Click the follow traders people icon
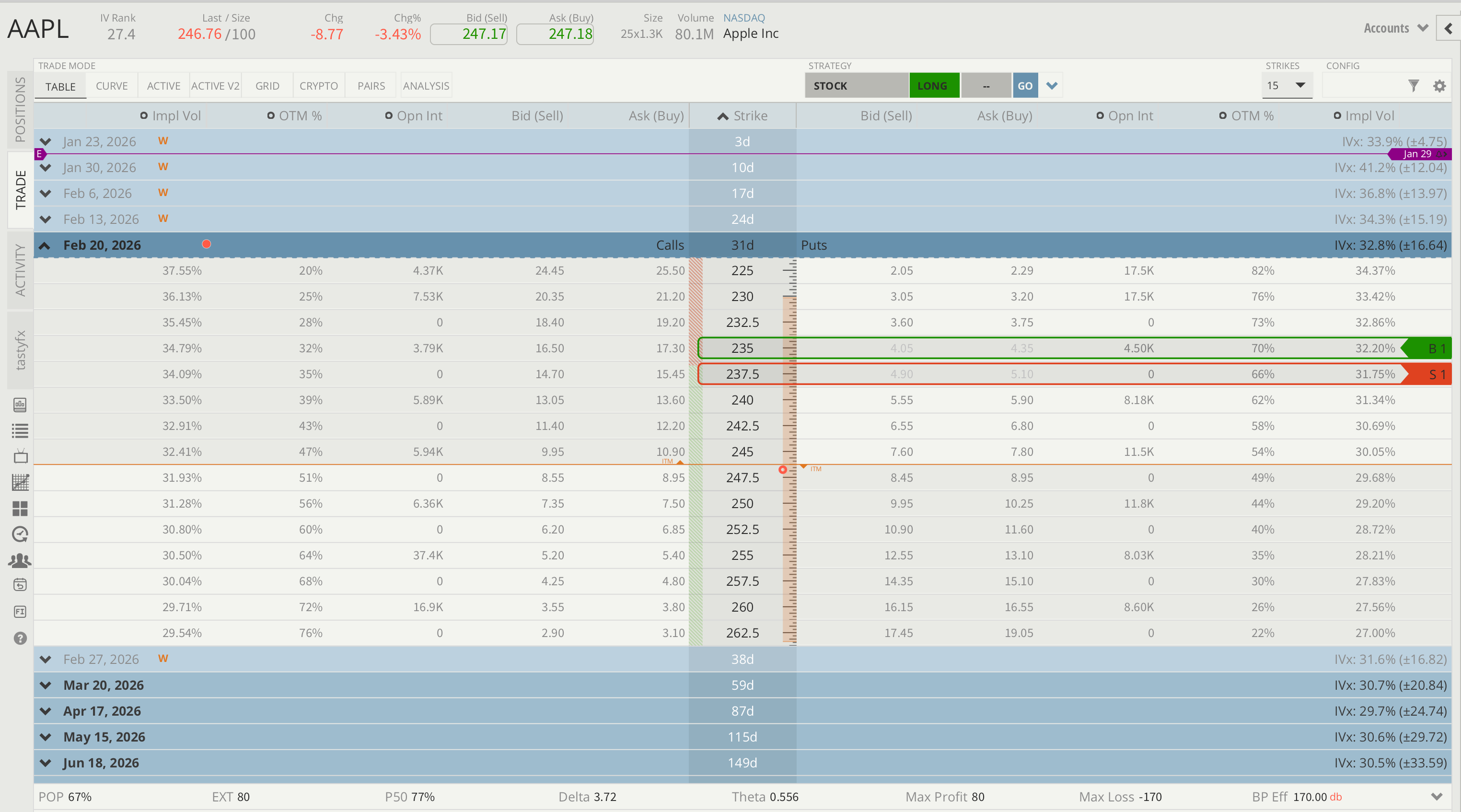Screen dimensions: 1461x812 (20, 560)
